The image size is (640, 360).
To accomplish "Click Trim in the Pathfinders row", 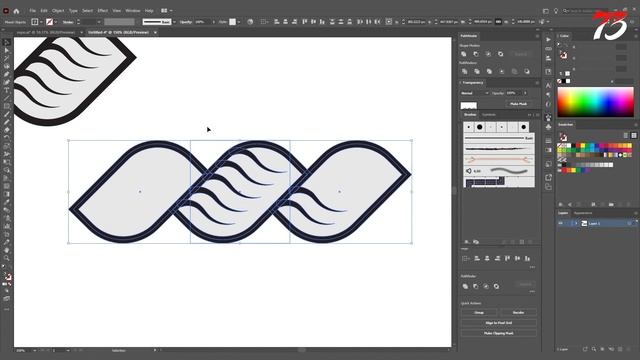I will (x=477, y=71).
